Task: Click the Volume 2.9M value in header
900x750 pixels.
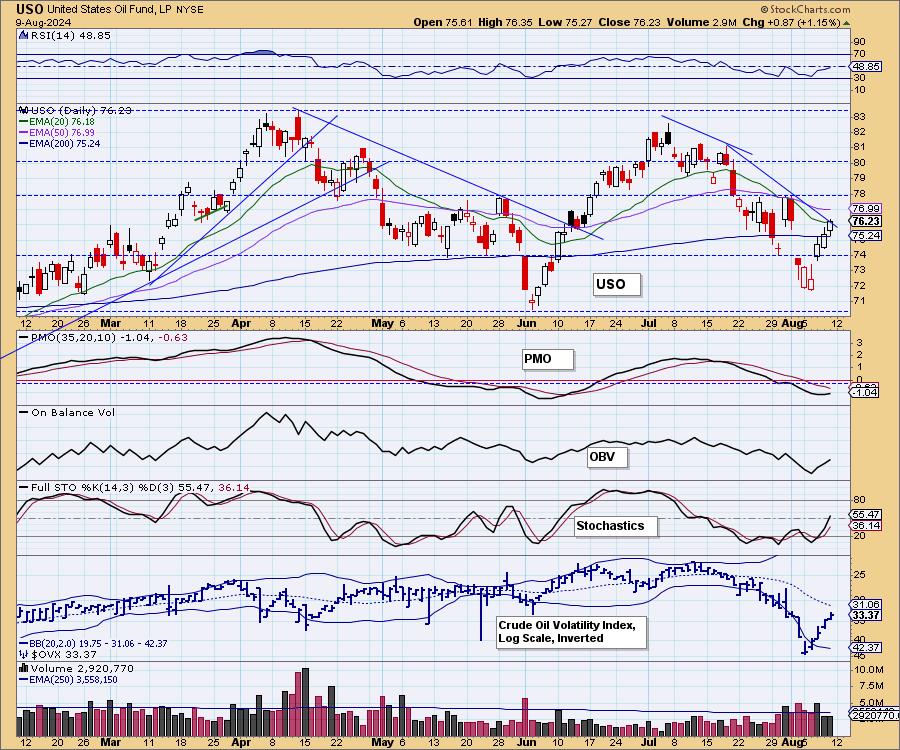Action: [x=701, y=22]
